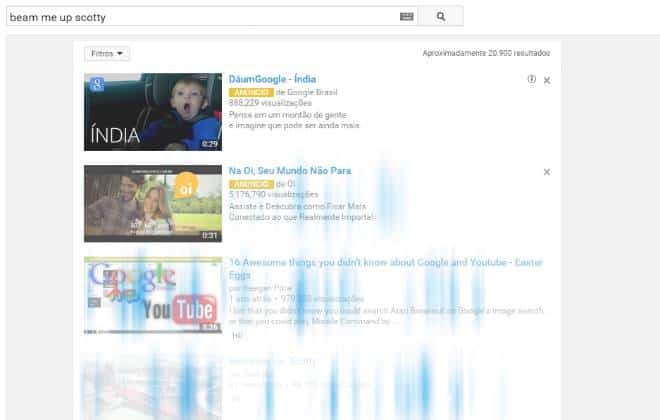Dismiss the DáumGoogle - Índia ad
Screen dimensions: 660x420
(547, 80)
